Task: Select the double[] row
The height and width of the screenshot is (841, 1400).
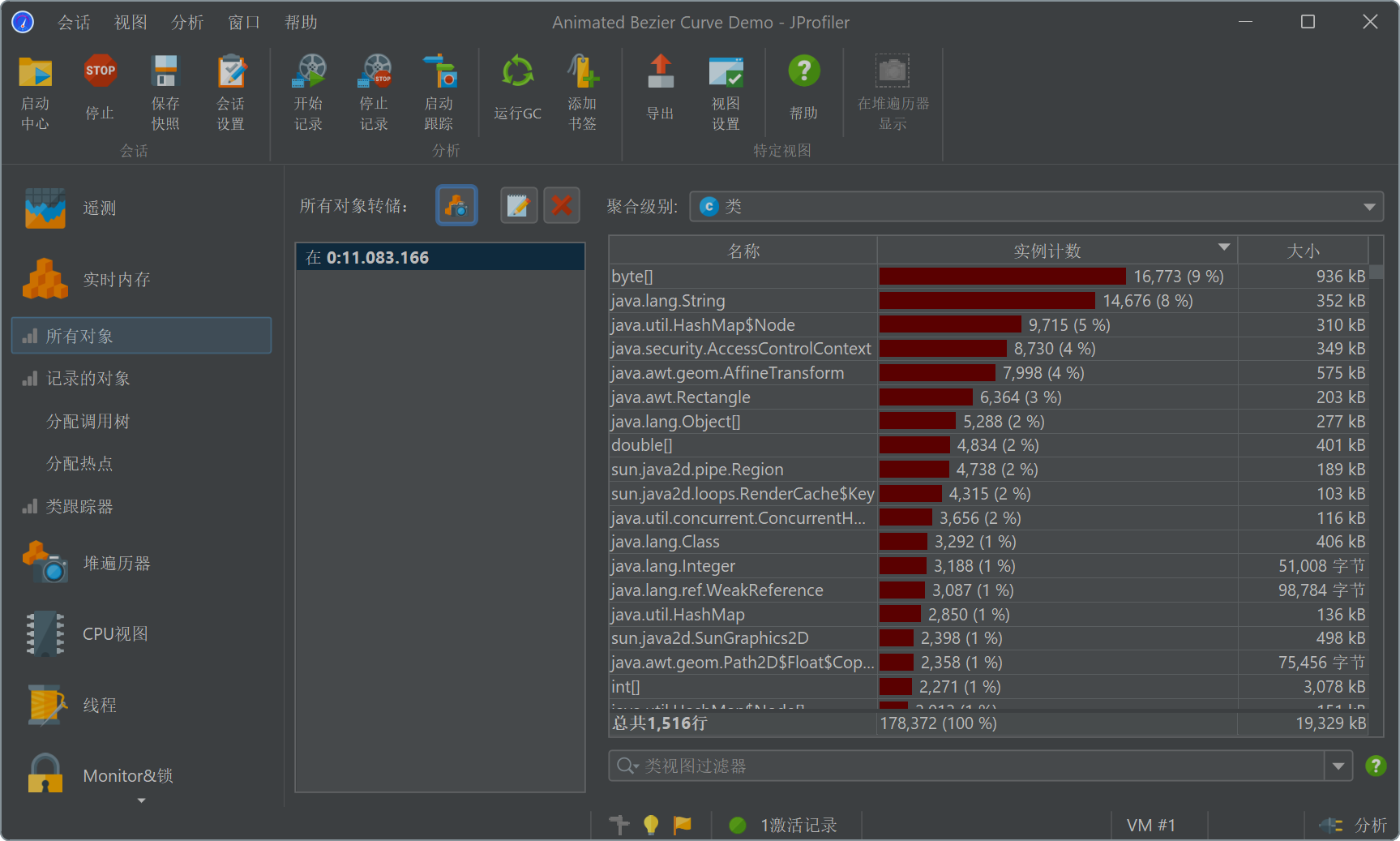Action: pos(988,445)
